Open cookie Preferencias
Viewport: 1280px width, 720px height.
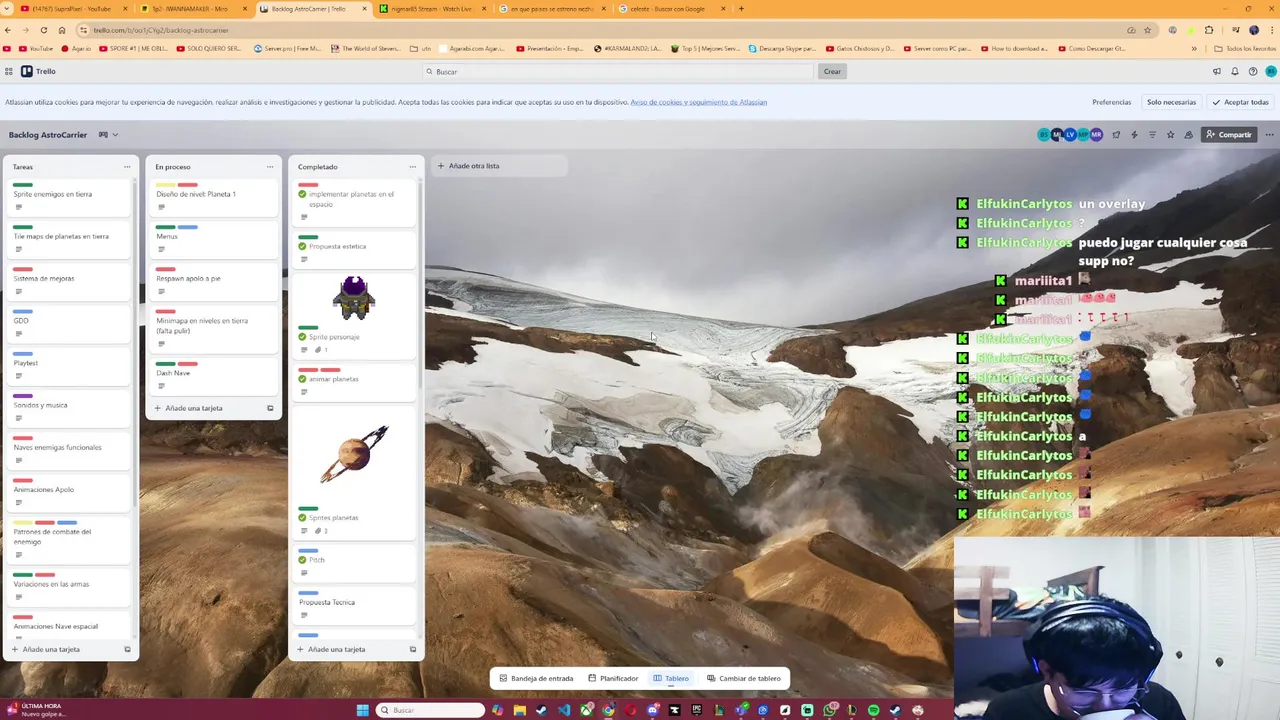[x=1111, y=102]
